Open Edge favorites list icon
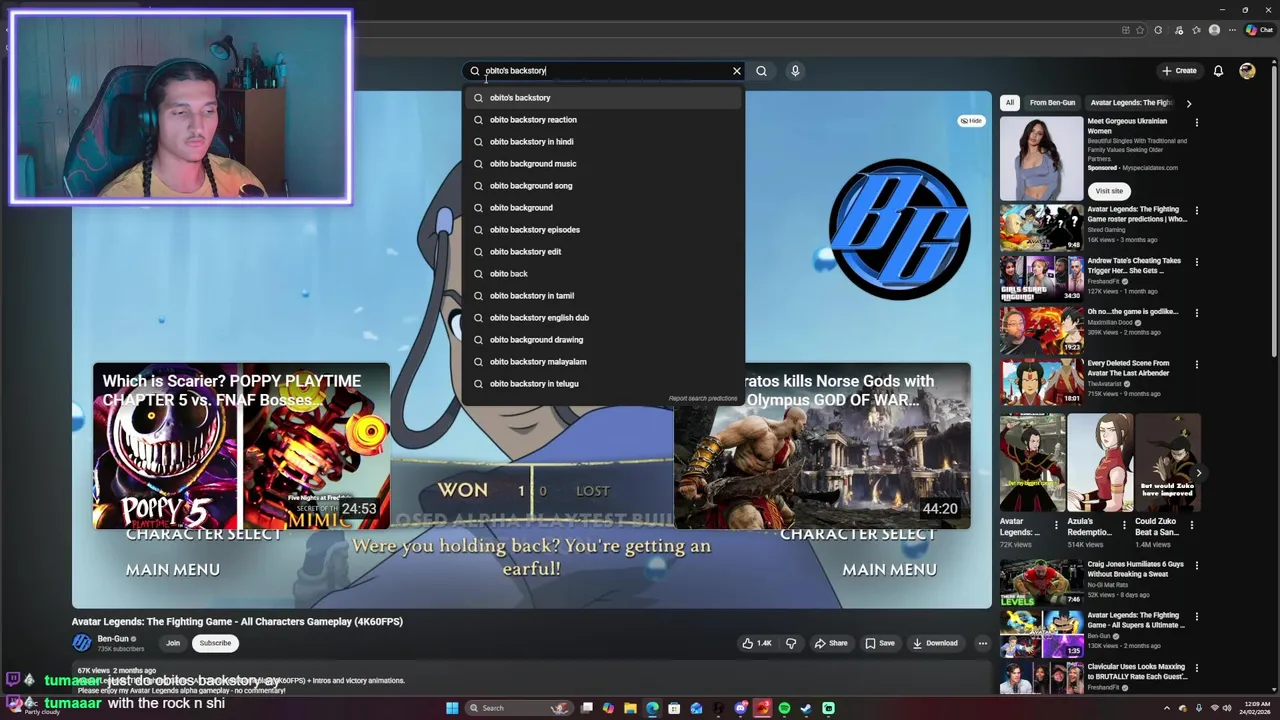Viewport: 1280px width, 720px height. (1196, 30)
